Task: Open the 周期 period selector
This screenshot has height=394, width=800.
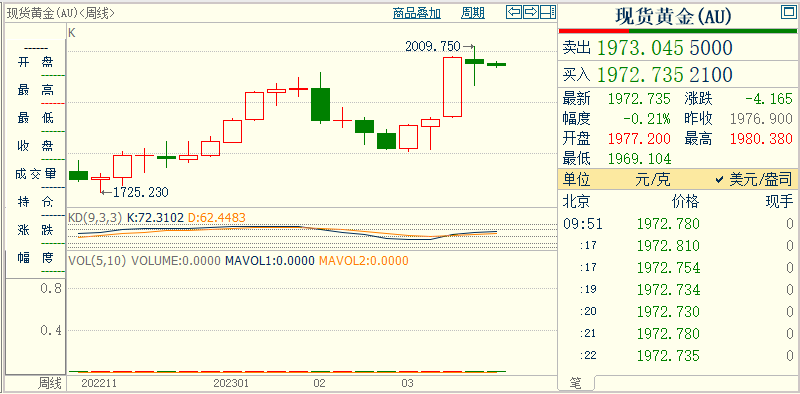Action: [x=473, y=13]
